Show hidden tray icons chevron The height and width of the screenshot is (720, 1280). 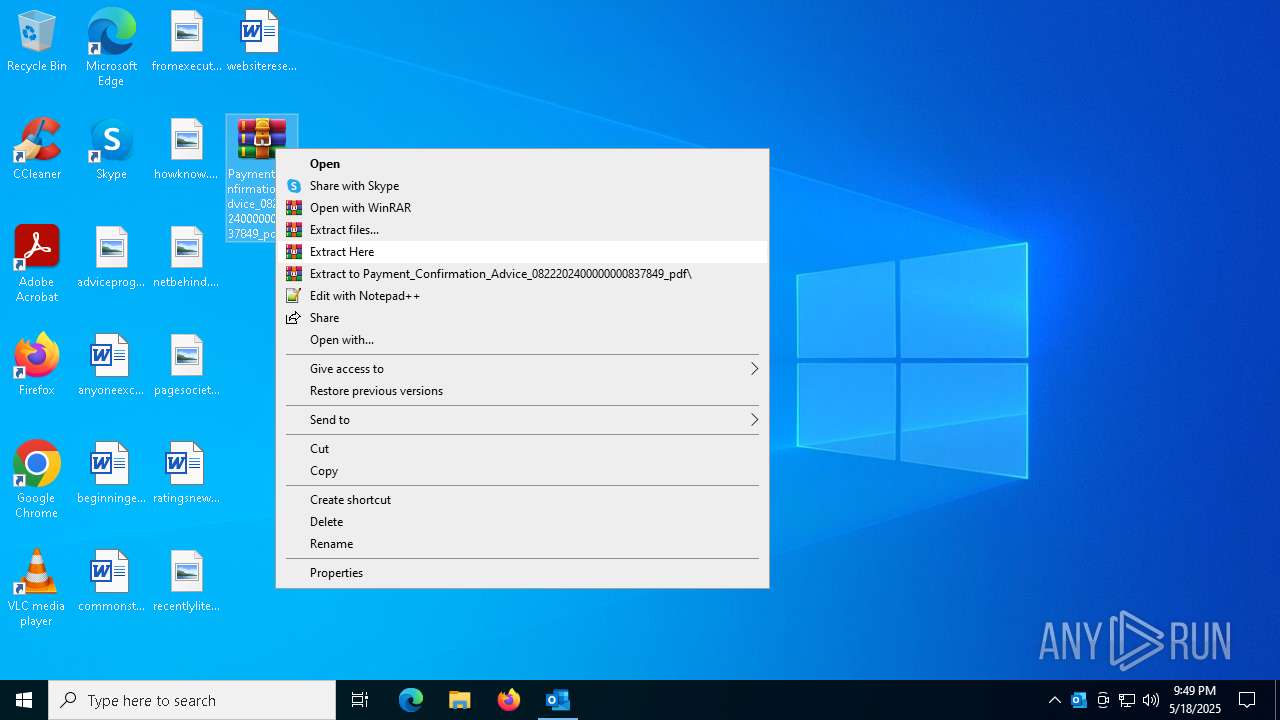coord(1054,700)
